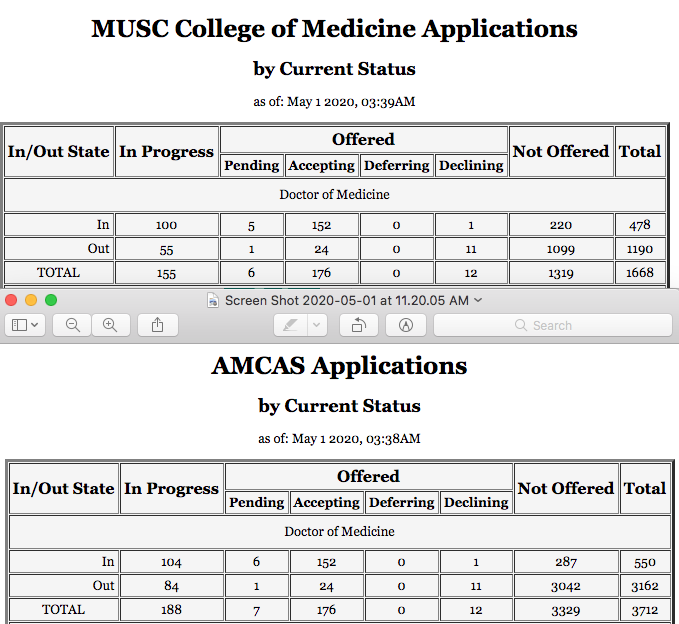Click AMCAS In row total 550
Viewport: 679px width, 624px height.
645,562
